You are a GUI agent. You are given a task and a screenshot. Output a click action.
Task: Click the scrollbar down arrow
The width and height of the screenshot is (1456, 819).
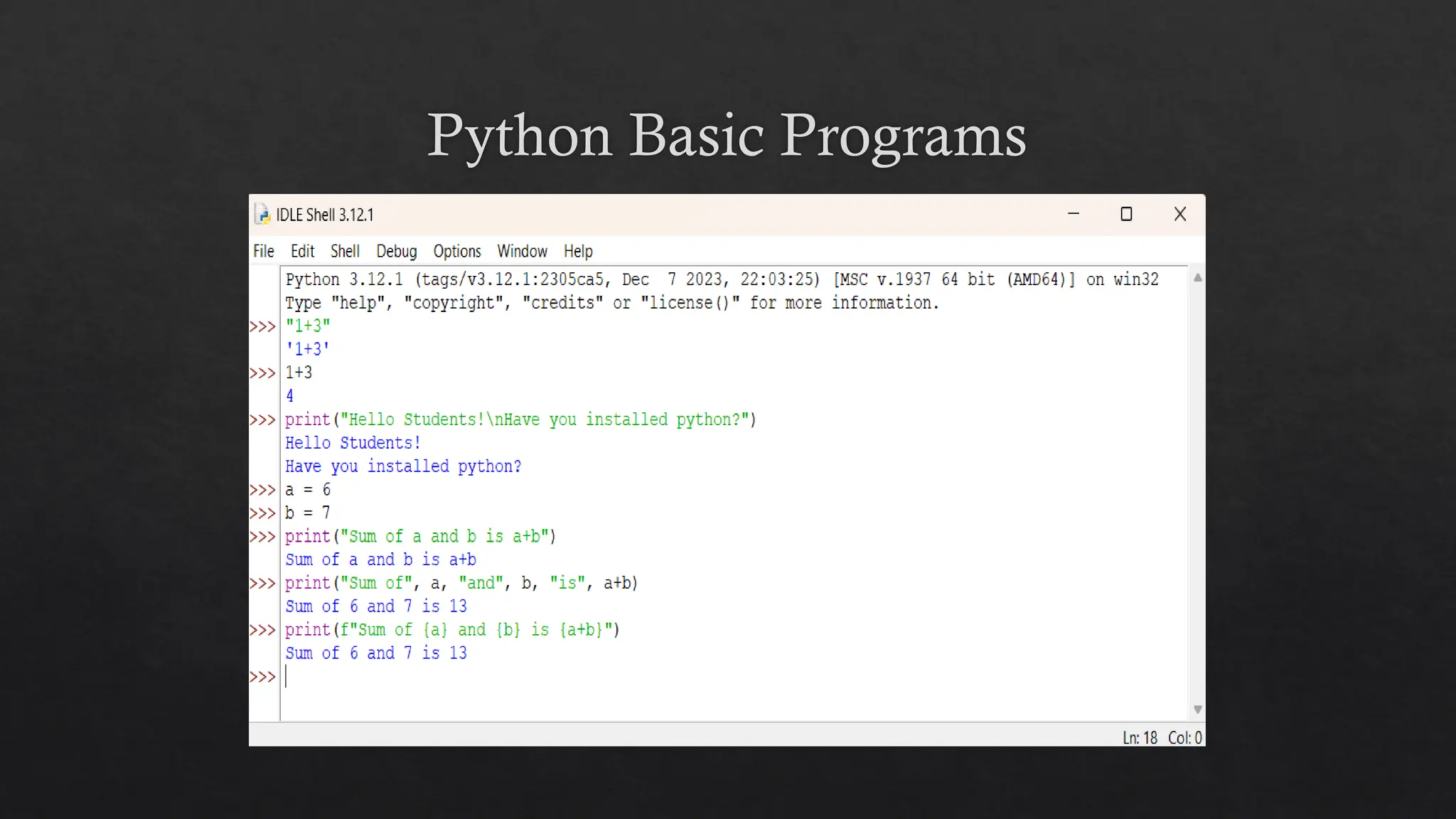(1198, 710)
